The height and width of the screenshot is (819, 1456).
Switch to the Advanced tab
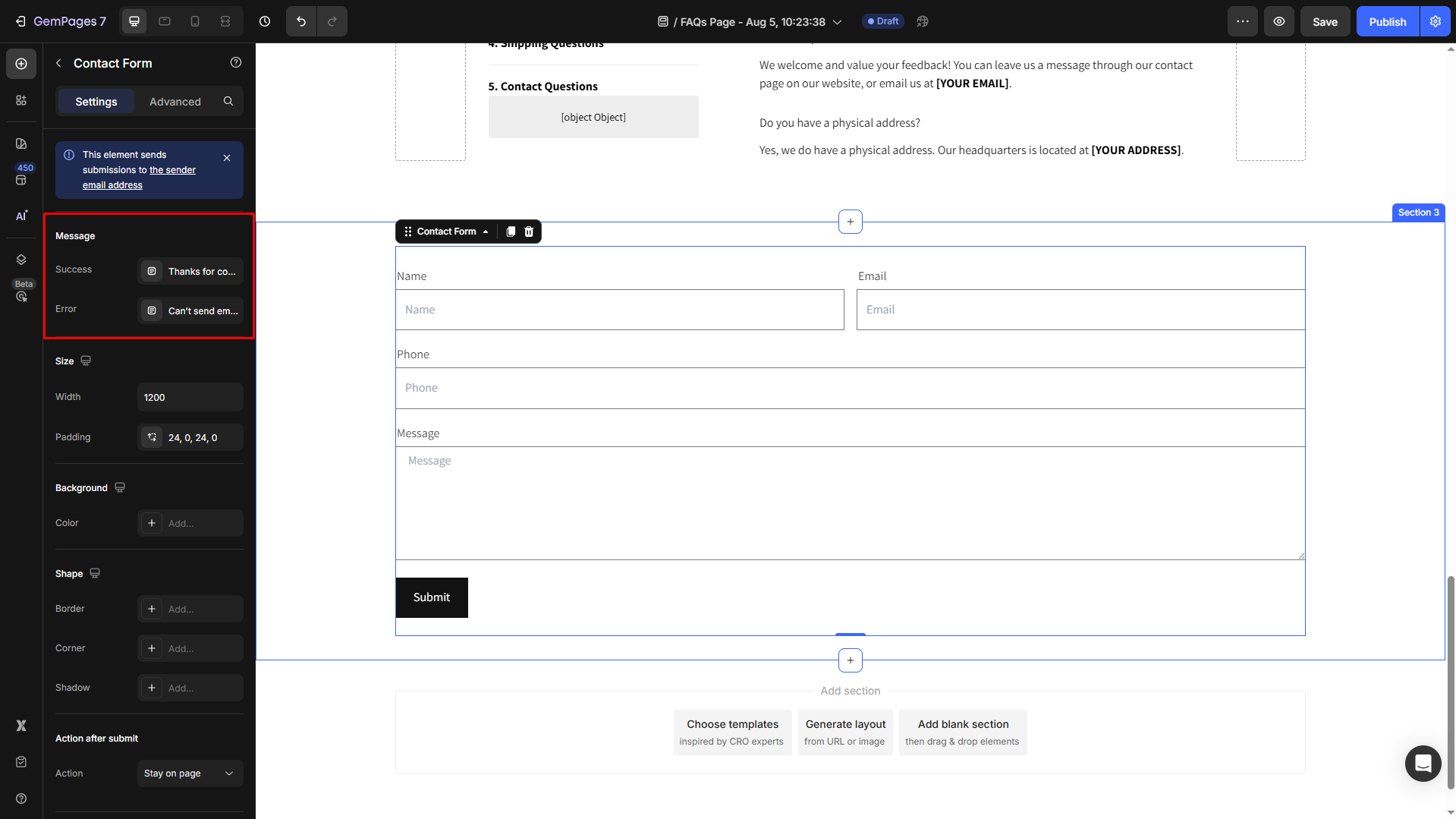pyautogui.click(x=175, y=102)
